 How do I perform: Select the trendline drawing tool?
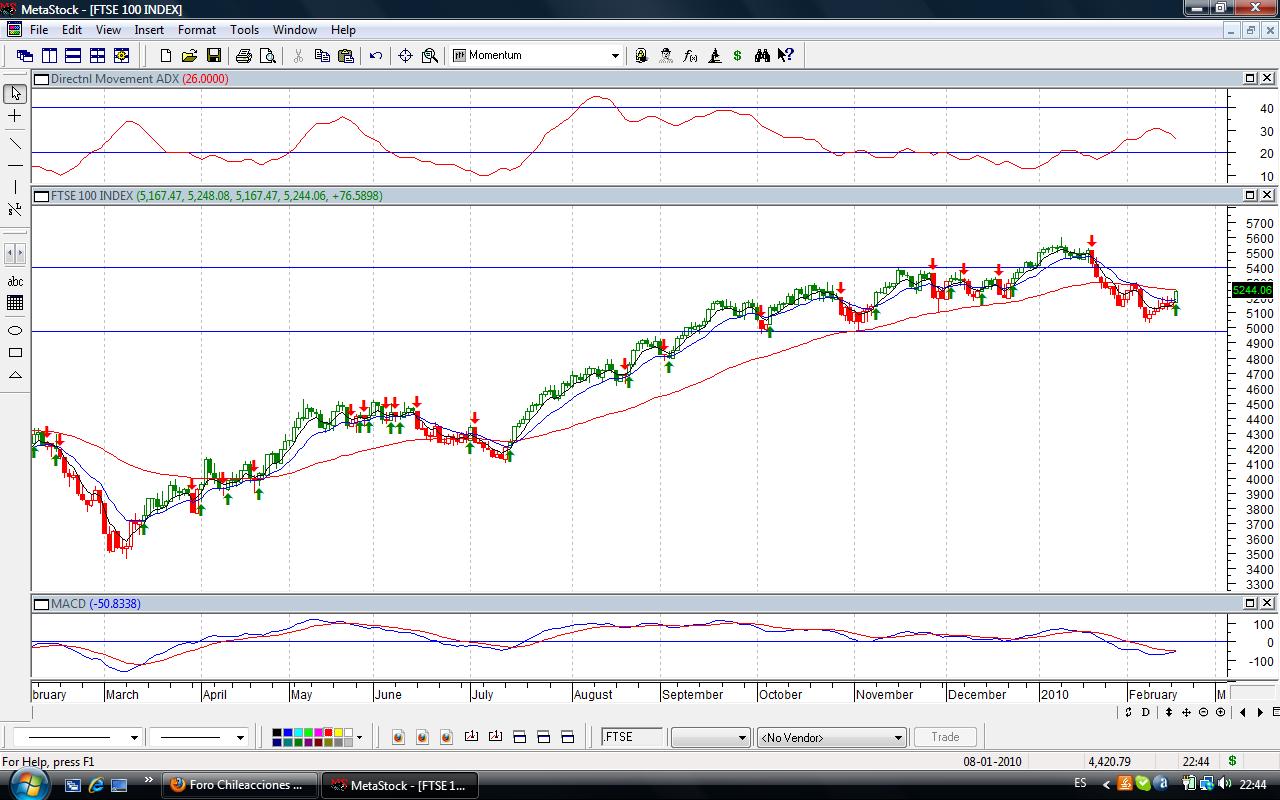coord(15,142)
